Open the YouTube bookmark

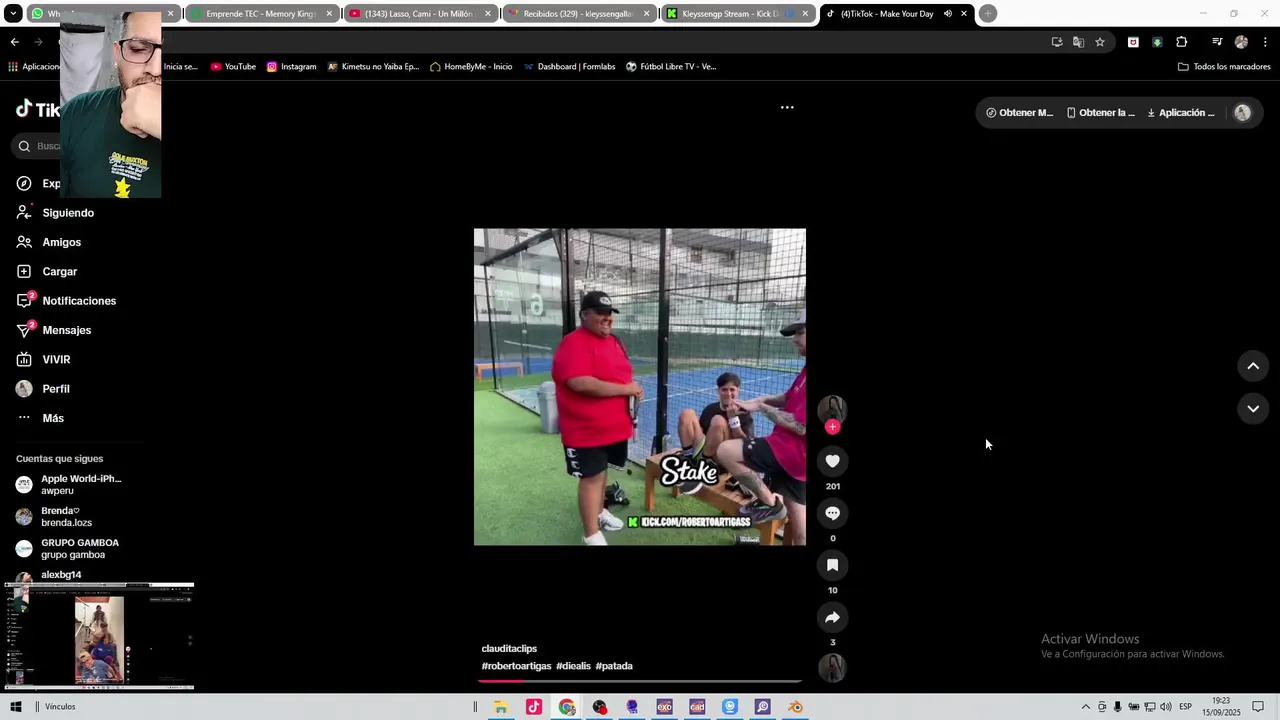click(233, 67)
